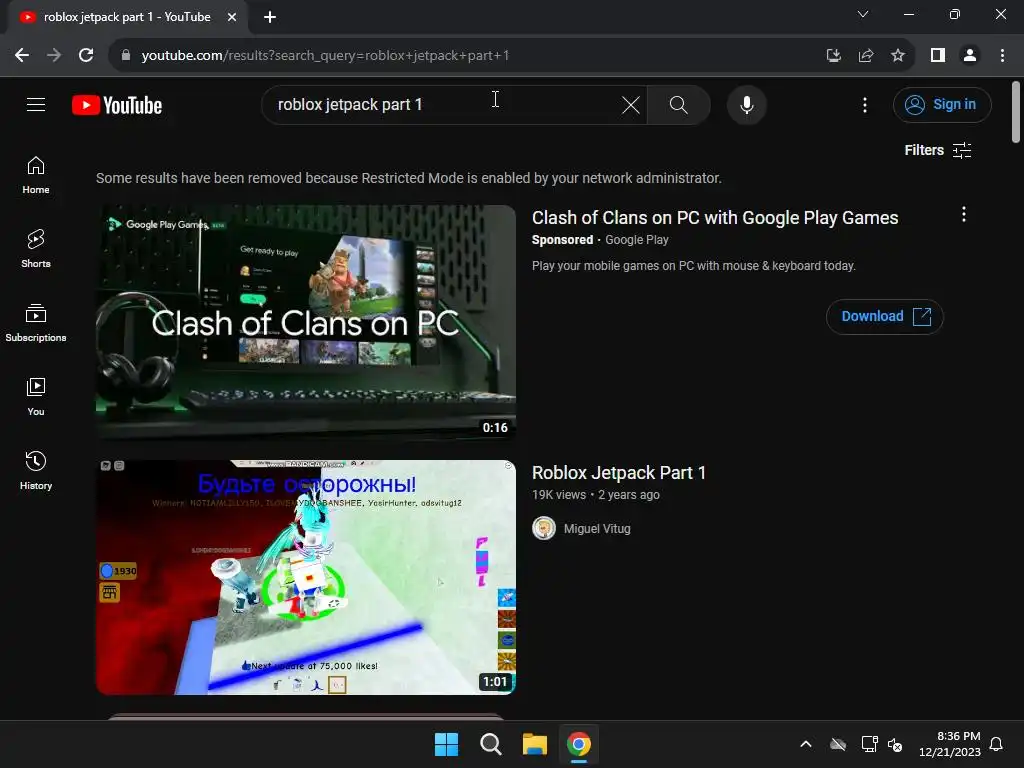Expand the search Filters options
The image size is (1024, 768).
pos(938,150)
